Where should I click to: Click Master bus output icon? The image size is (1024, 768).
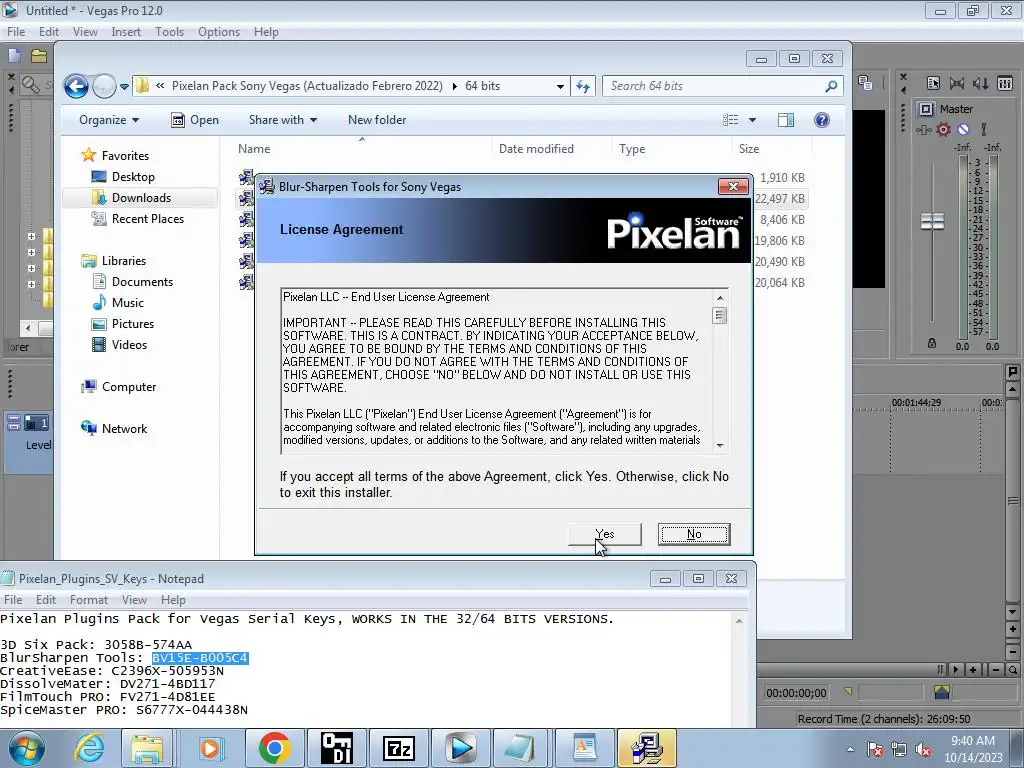coord(926,109)
